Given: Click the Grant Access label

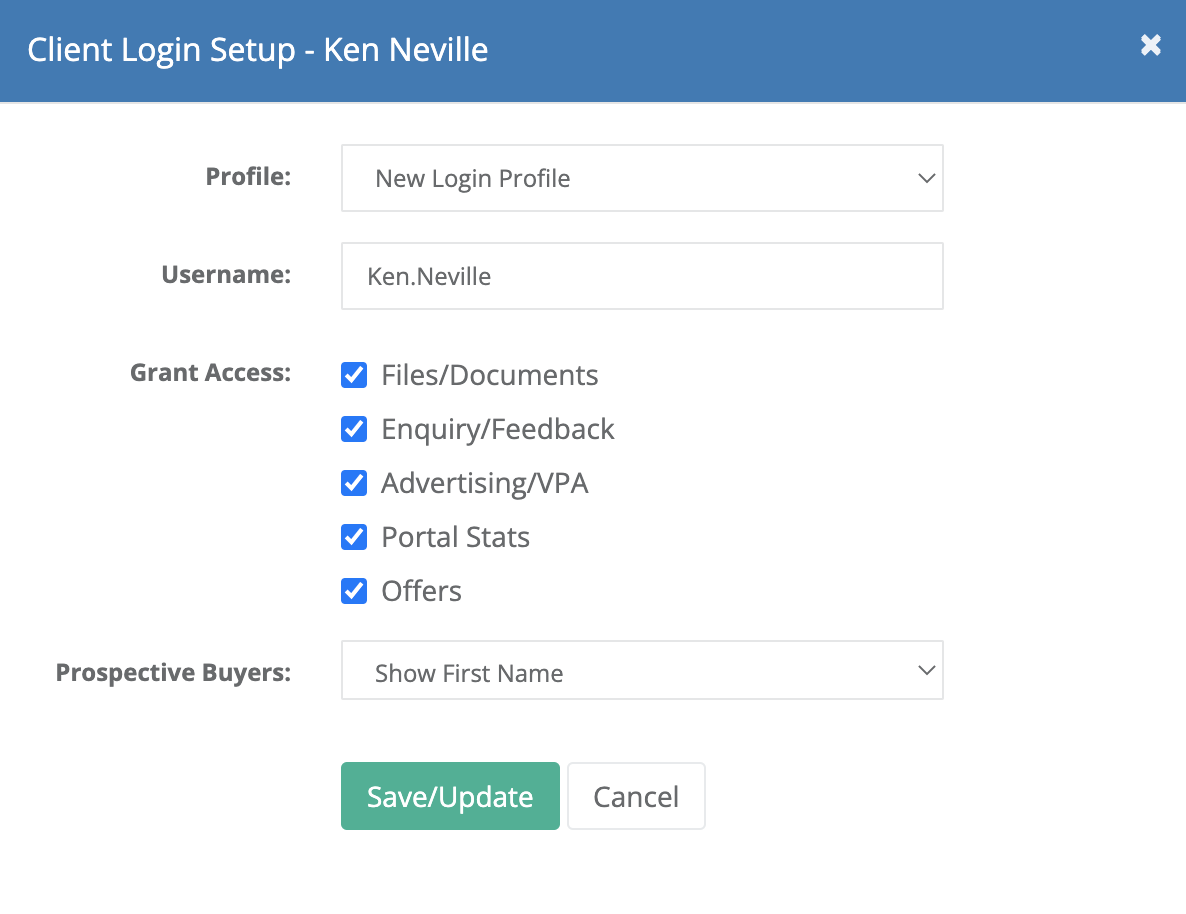Looking at the screenshot, I should 210,372.
